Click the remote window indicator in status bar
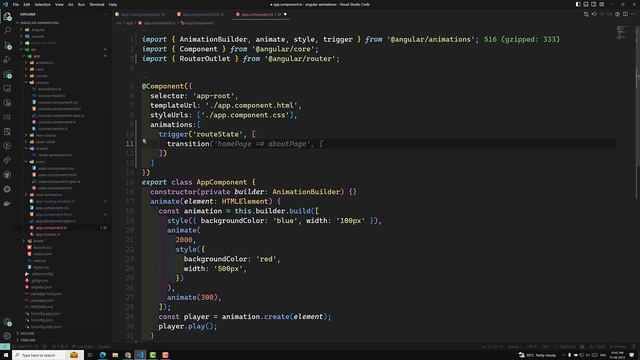640x360 pixels. click(x=4, y=347)
